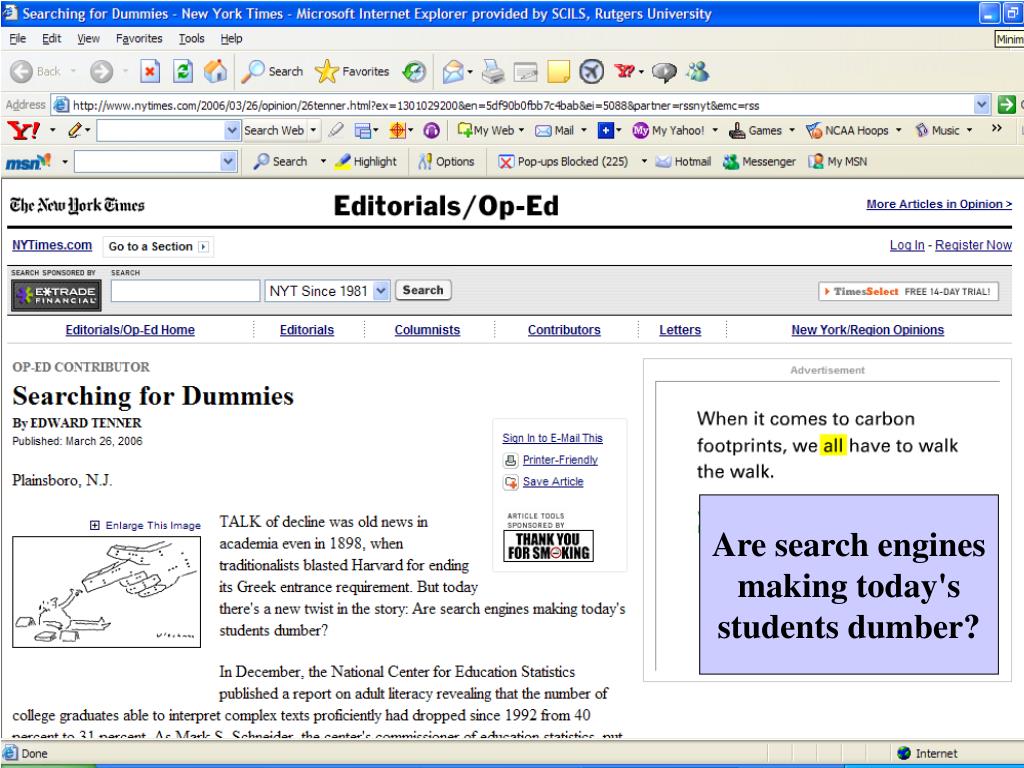Click the article cartoon thumbnail
The height and width of the screenshot is (768, 1024).
click(x=106, y=592)
